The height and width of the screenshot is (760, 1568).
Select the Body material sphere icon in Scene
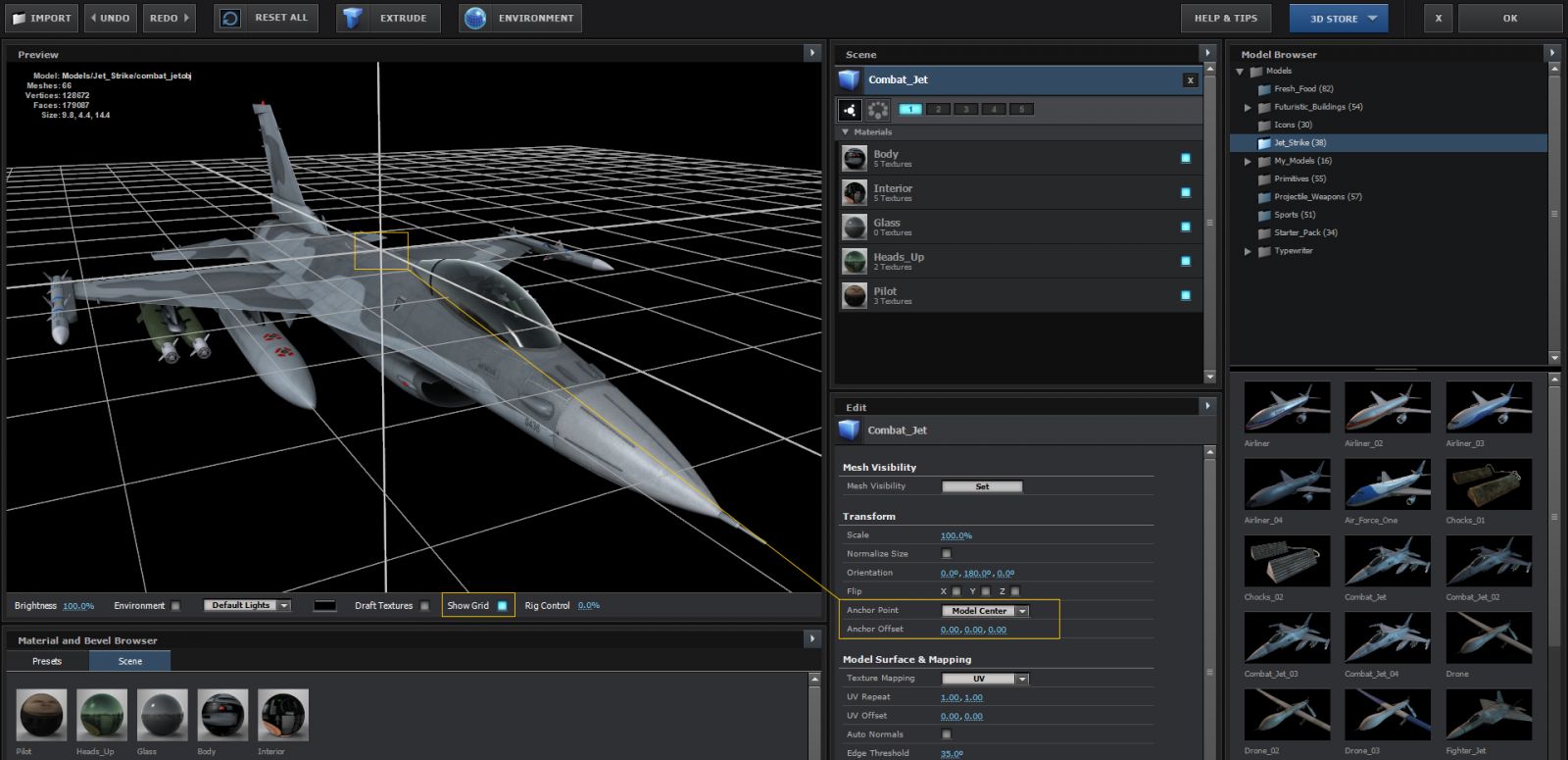855,158
